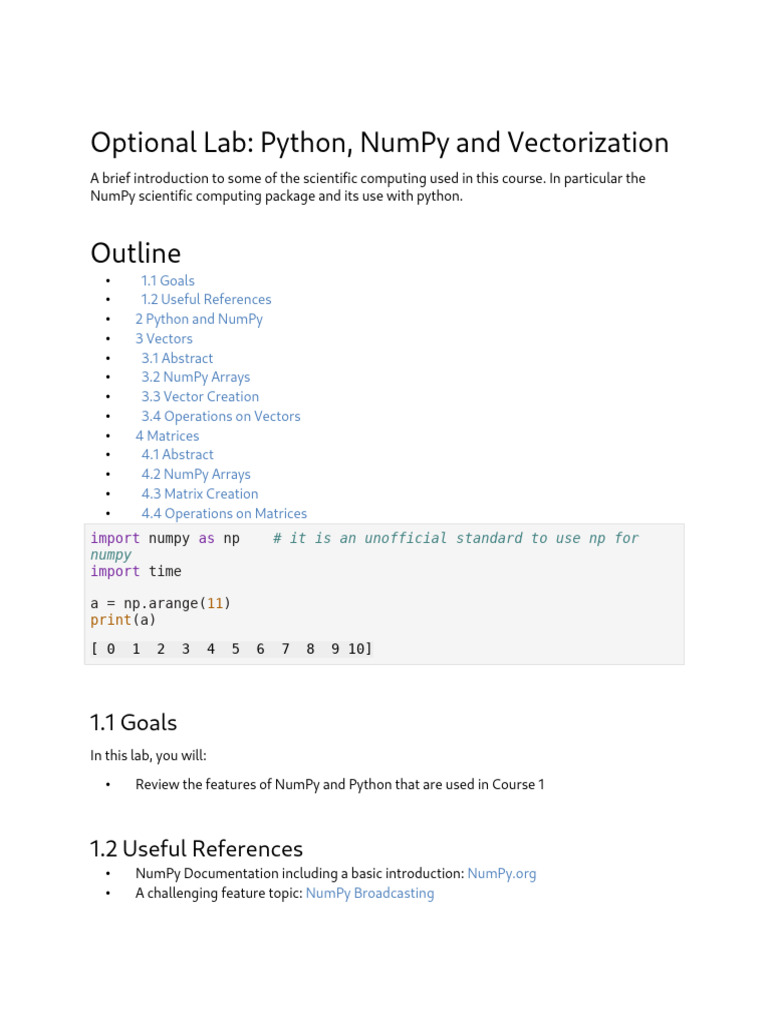Click the printed array output line
This screenshot has width=768, height=1024.
click(231, 649)
